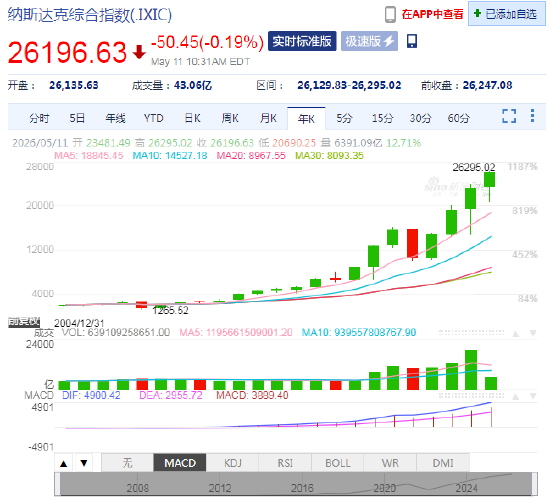Select the WR indicator tab
550x503 pixels.
point(390,463)
